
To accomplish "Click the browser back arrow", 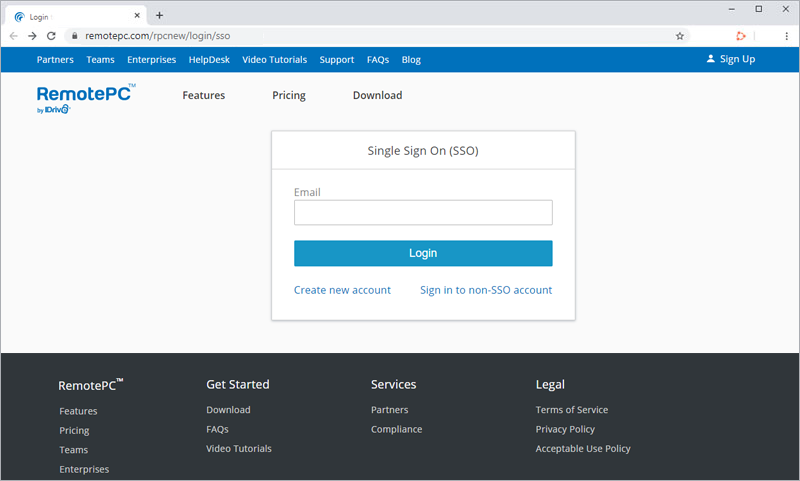I will tap(14, 35).
